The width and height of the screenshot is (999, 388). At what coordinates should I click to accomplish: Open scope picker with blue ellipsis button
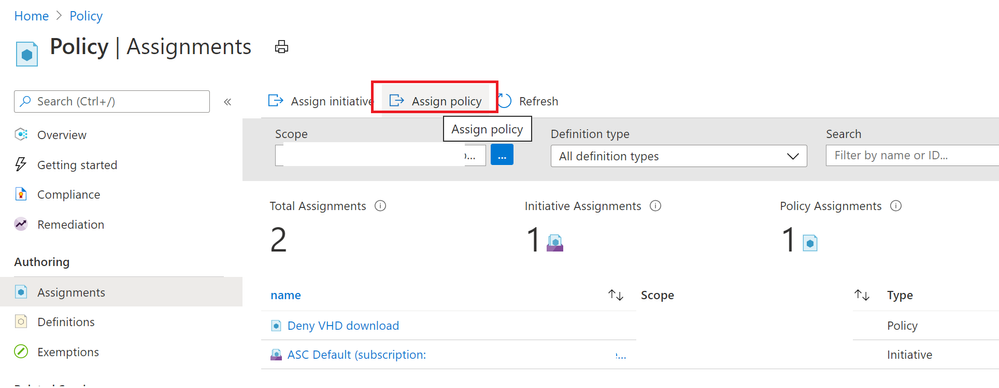[502, 155]
